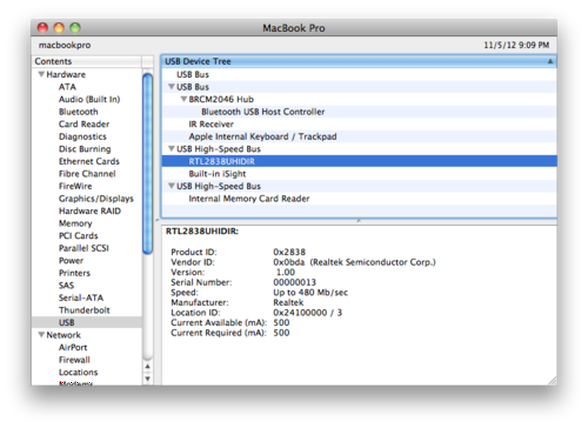Select Bluetooth USB Host Controller
The image size is (588, 428).
(359, 111)
